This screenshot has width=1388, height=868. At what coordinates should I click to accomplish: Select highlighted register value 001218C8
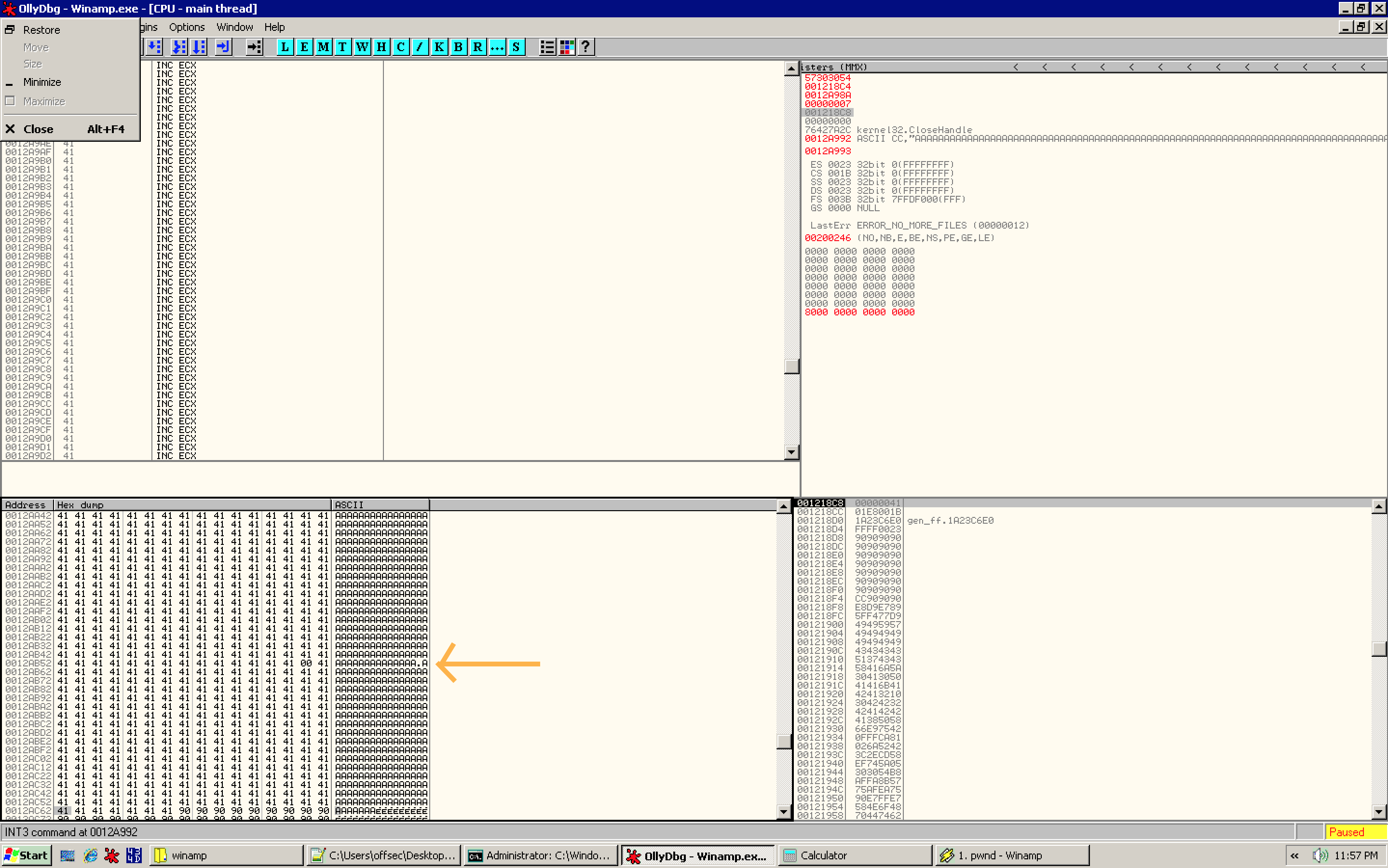827,112
